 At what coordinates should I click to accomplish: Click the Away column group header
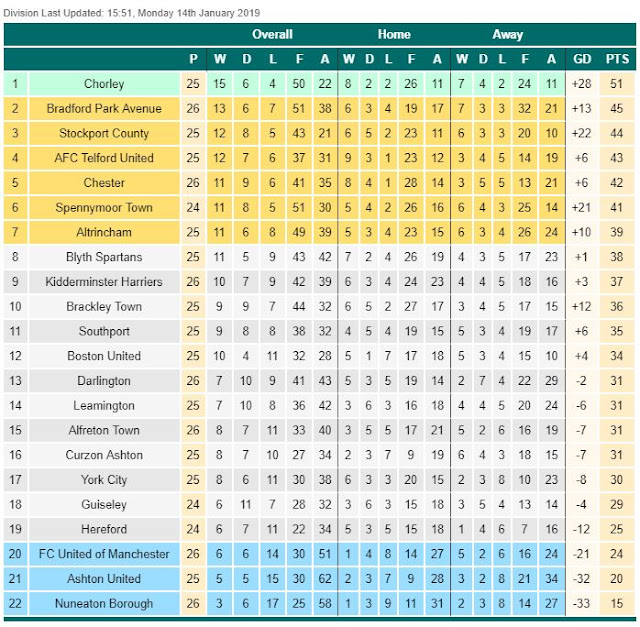507,34
